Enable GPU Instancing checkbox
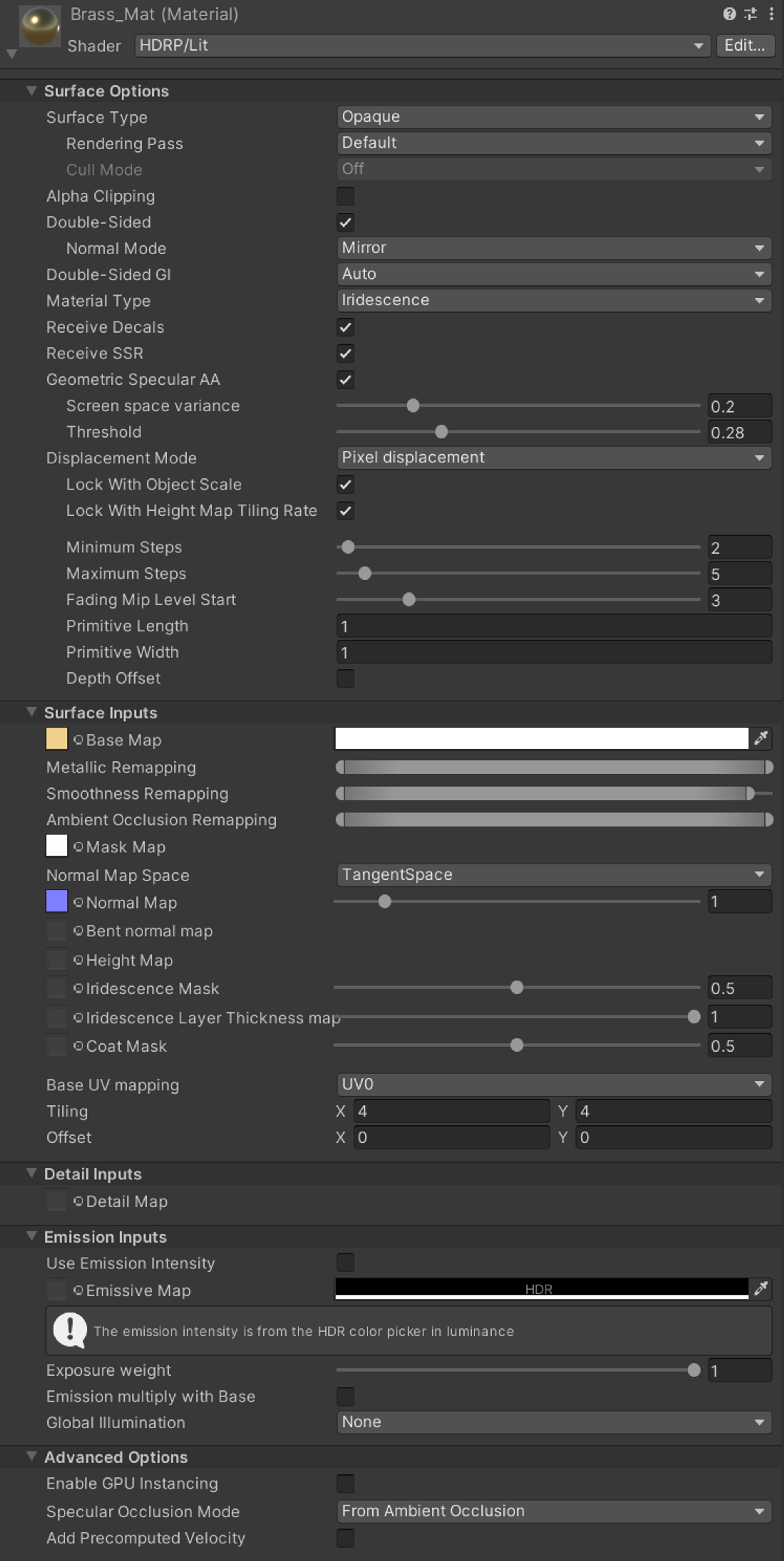The width and height of the screenshot is (784, 1561). (345, 1483)
